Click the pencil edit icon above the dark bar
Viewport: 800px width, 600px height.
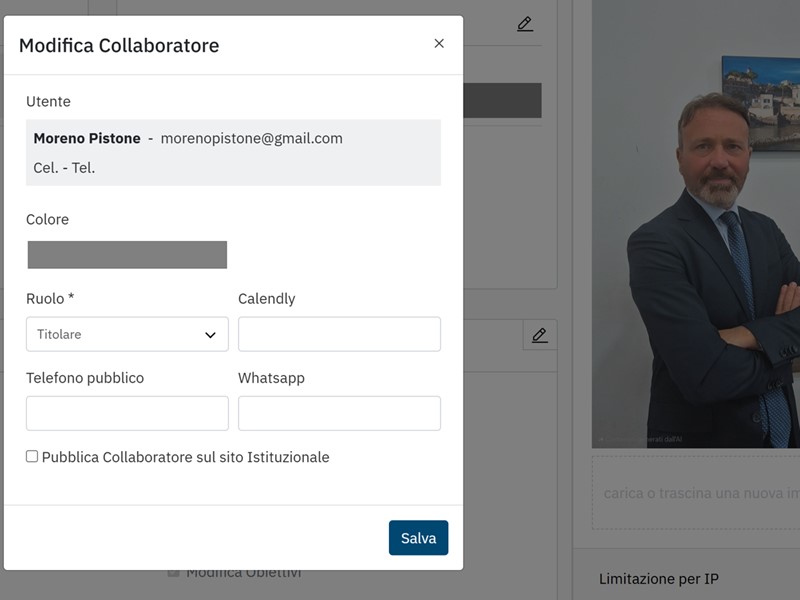tap(525, 24)
